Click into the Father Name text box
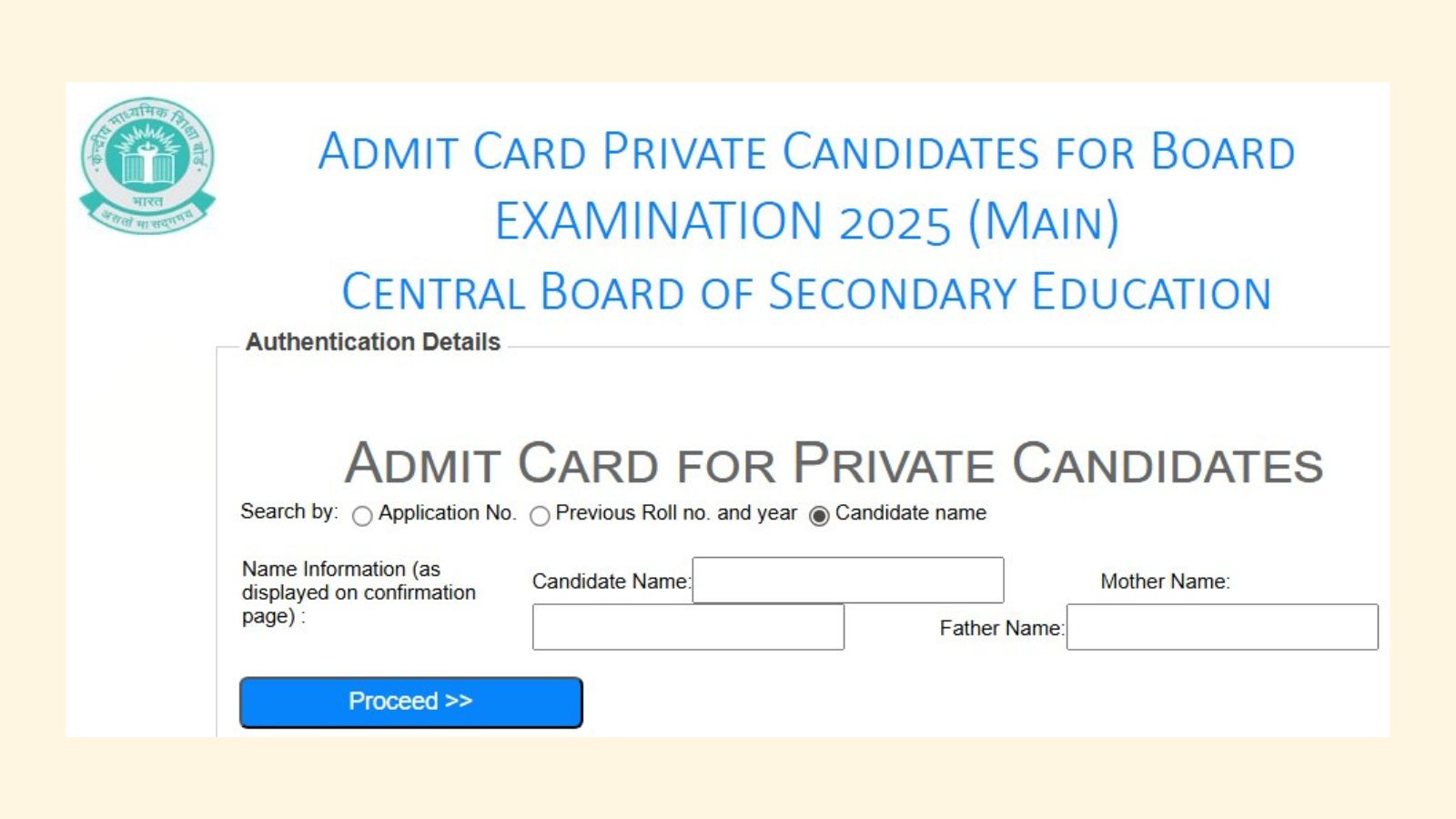The image size is (1456, 819). pos(1221,627)
